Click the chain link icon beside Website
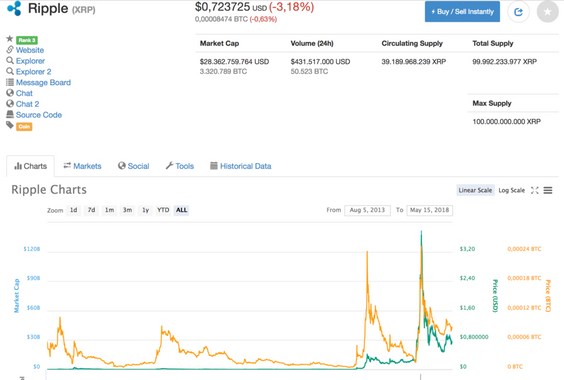 tap(10, 49)
